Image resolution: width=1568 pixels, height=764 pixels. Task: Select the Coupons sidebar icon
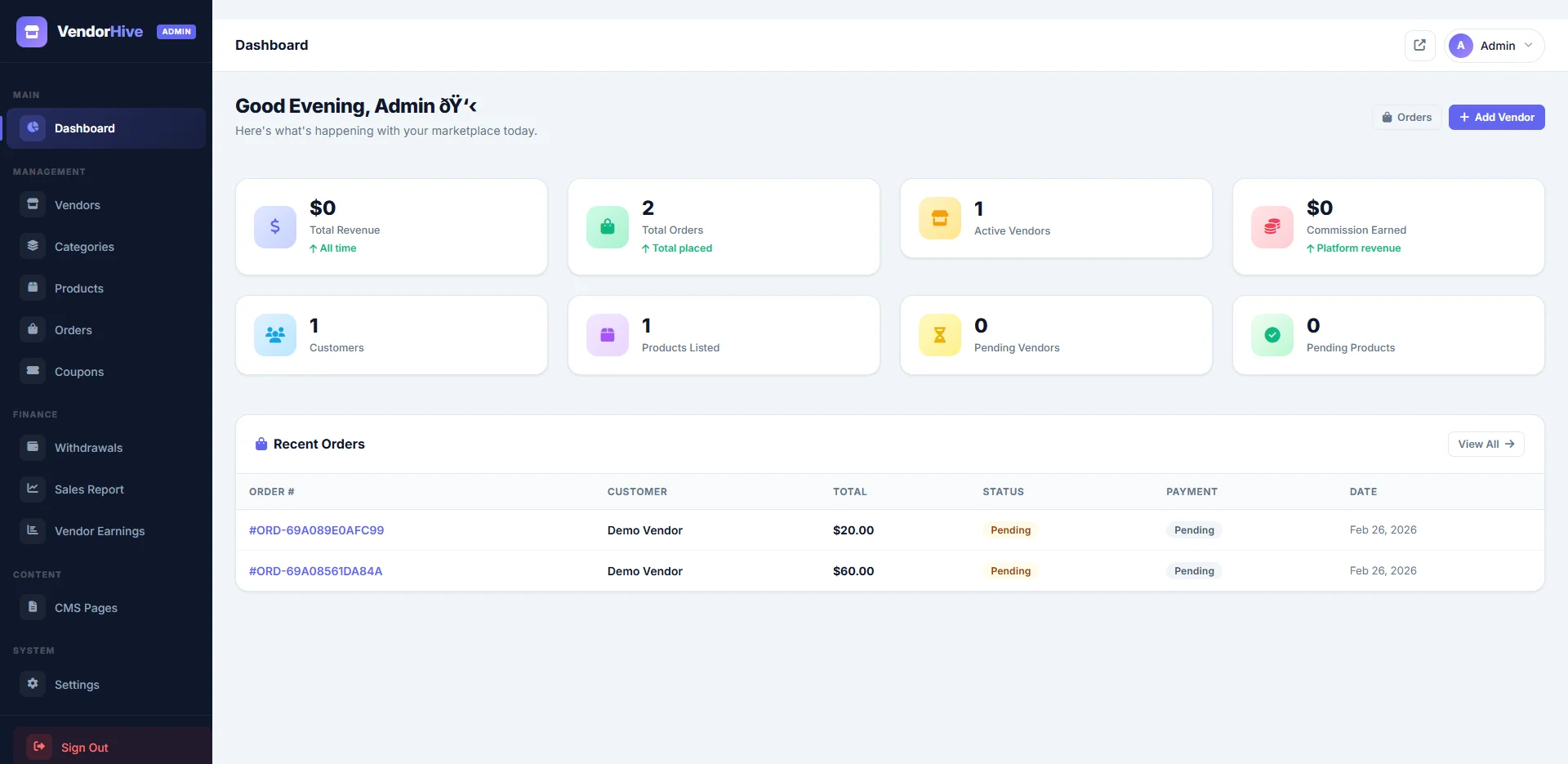coord(32,371)
